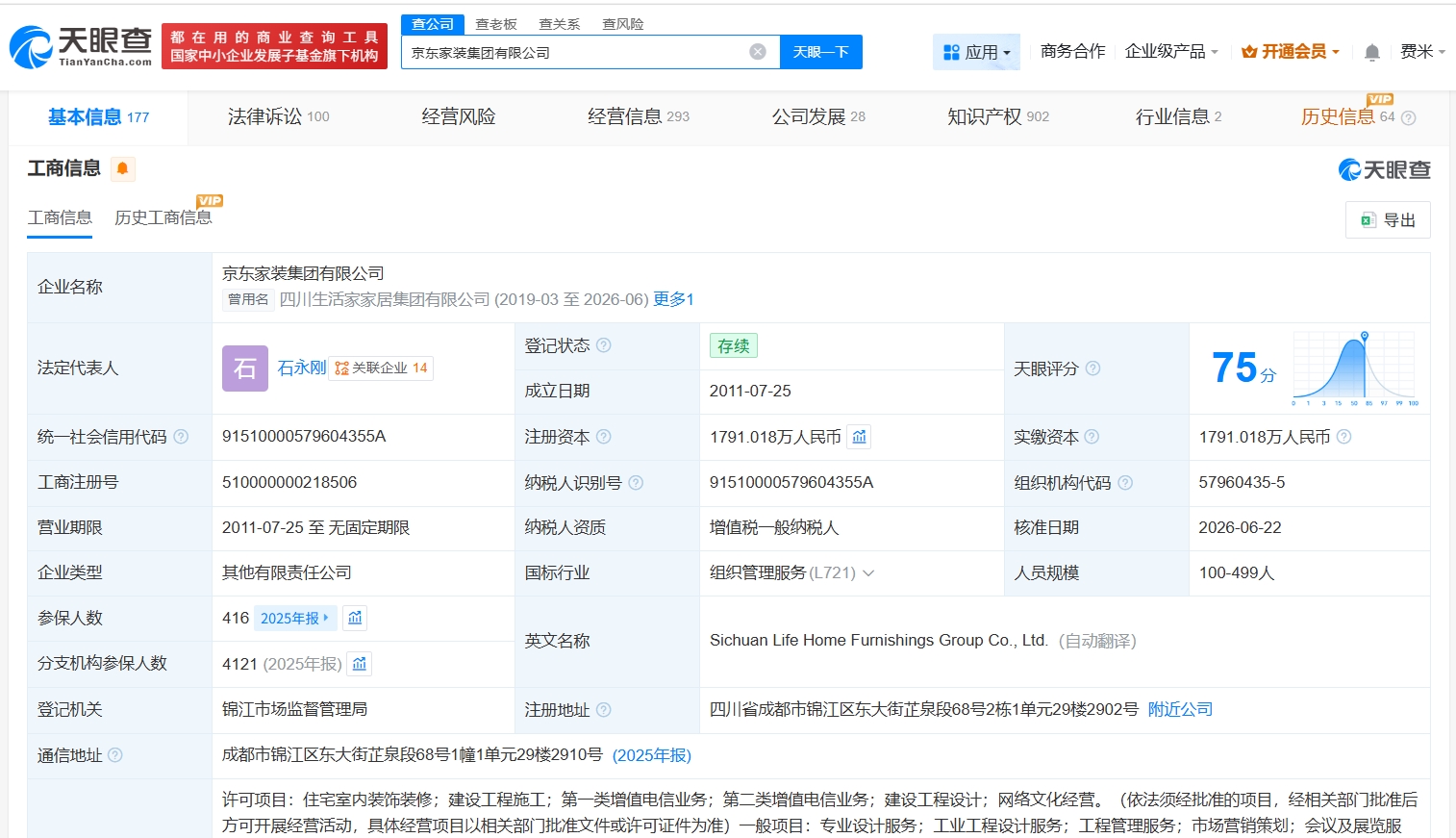Screen dimensions: 1456x838
Task: Click the help icon next to 注册资本 label
Action: coord(604,437)
